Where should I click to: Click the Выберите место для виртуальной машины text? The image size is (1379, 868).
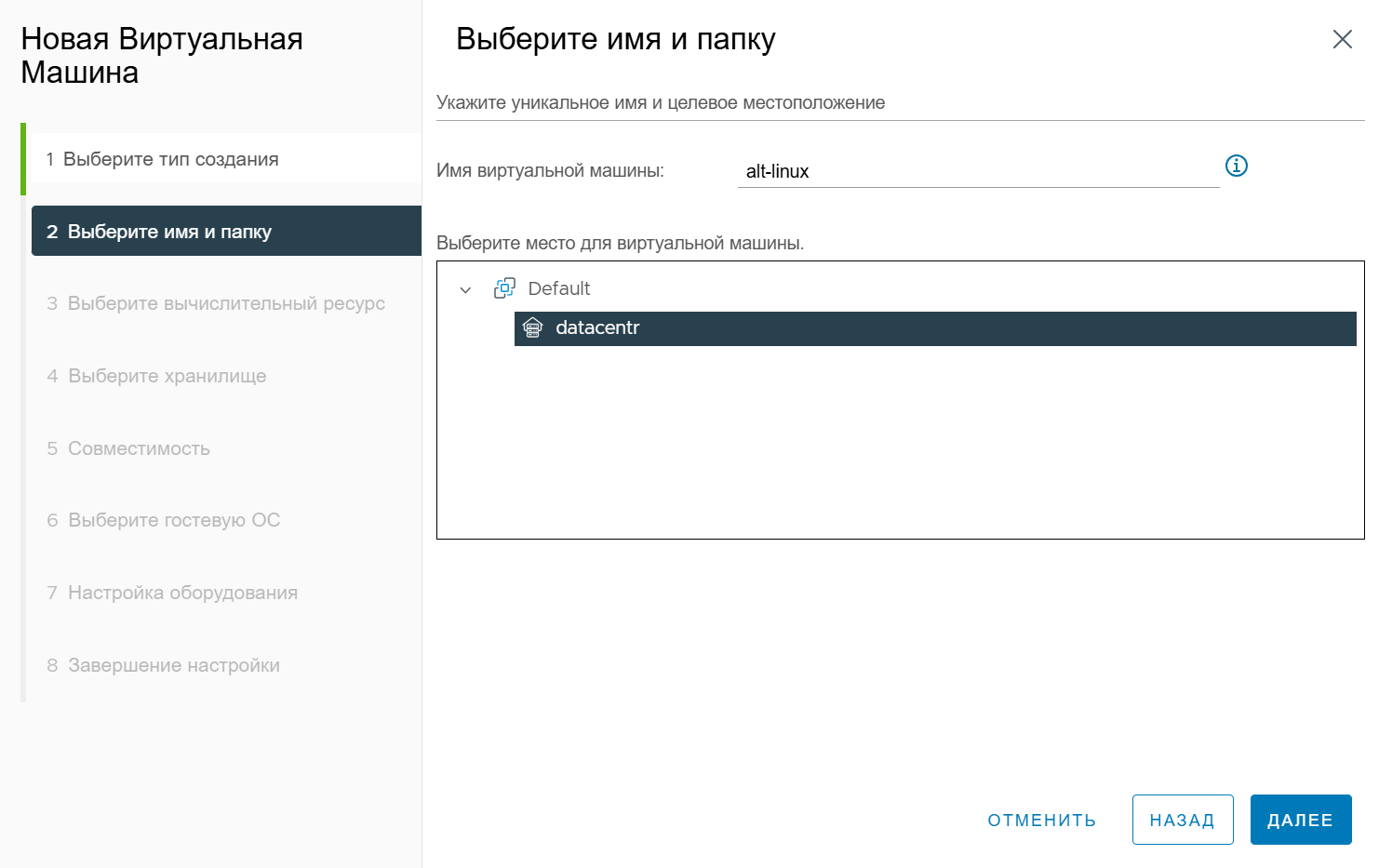(x=620, y=243)
